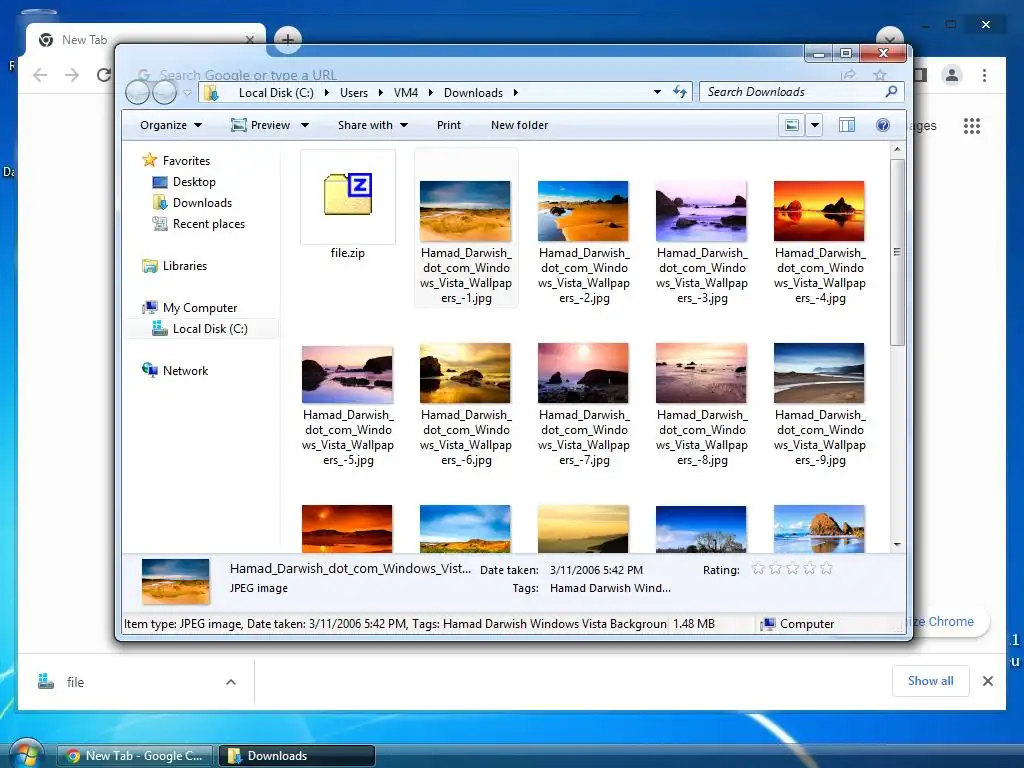This screenshot has width=1024, height=768.
Task: Click the change view icon button
Action: (792, 125)
